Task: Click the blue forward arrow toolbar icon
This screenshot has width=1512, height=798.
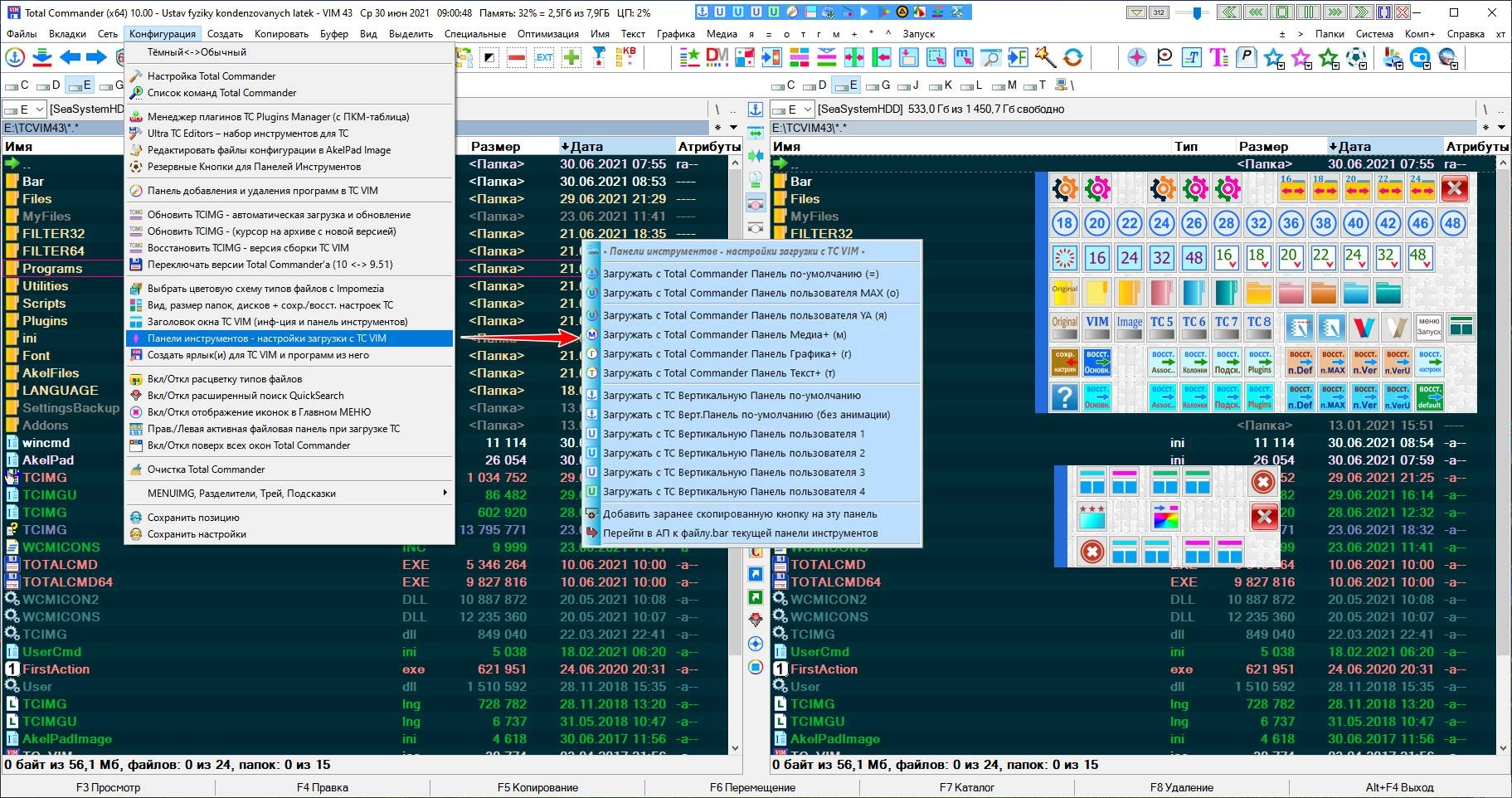Action: coord(97,57)
